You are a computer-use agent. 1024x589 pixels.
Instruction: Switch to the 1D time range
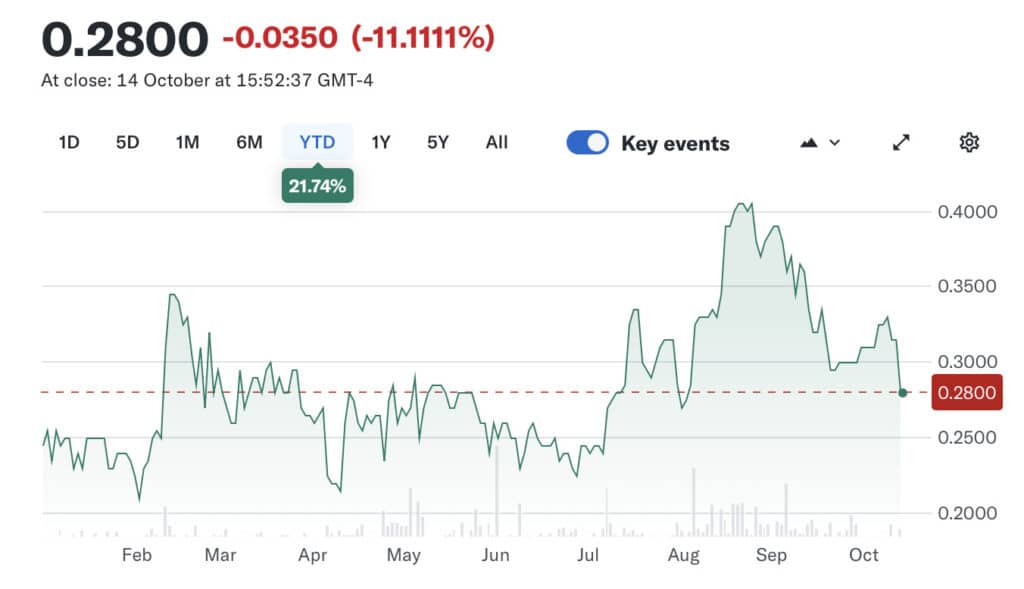point(68,142)
